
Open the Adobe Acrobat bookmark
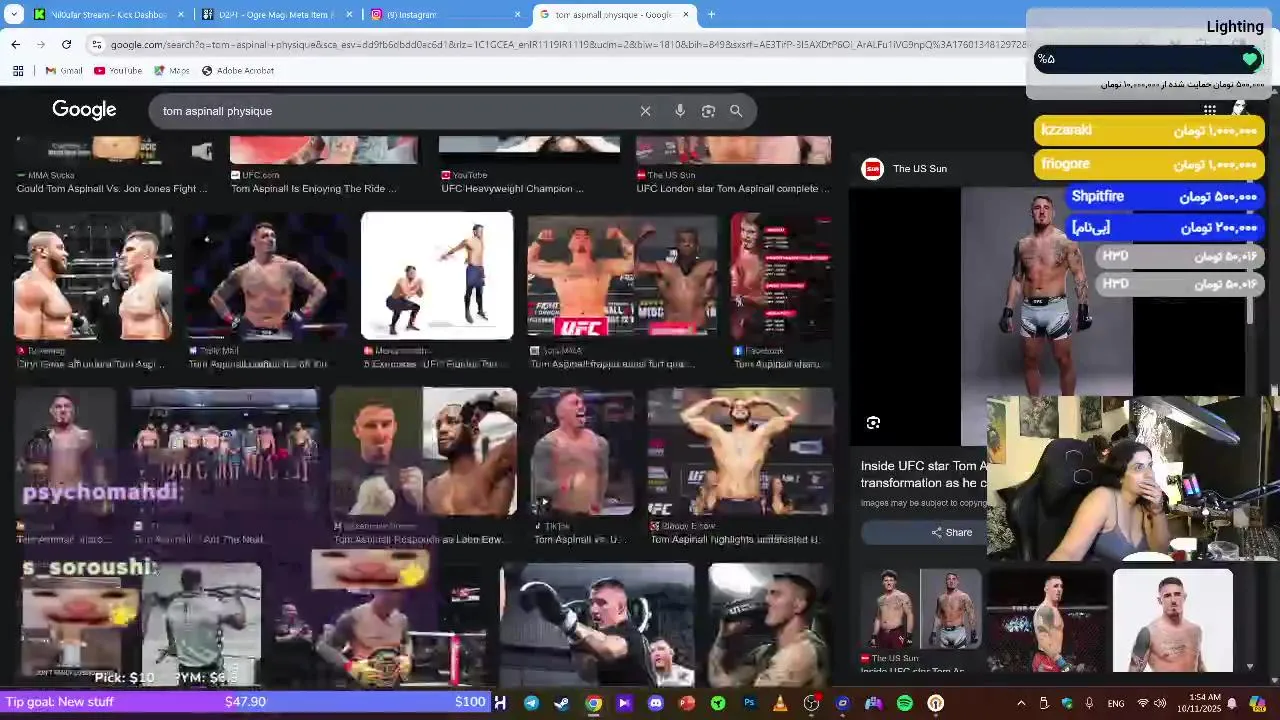pos(238,70)
